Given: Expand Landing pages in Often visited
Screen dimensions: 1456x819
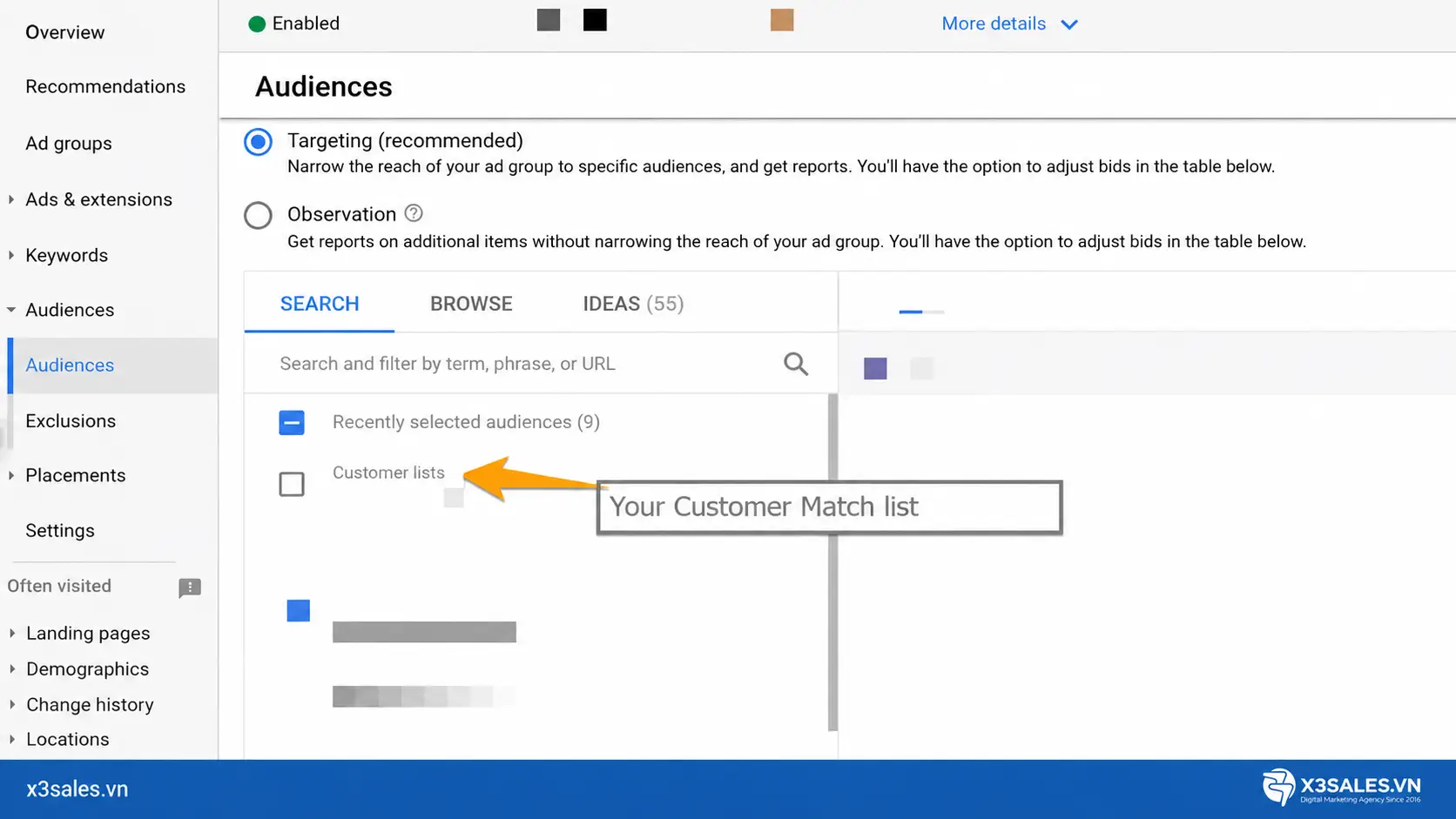Looking at the screenshot, I should point(12,634).
